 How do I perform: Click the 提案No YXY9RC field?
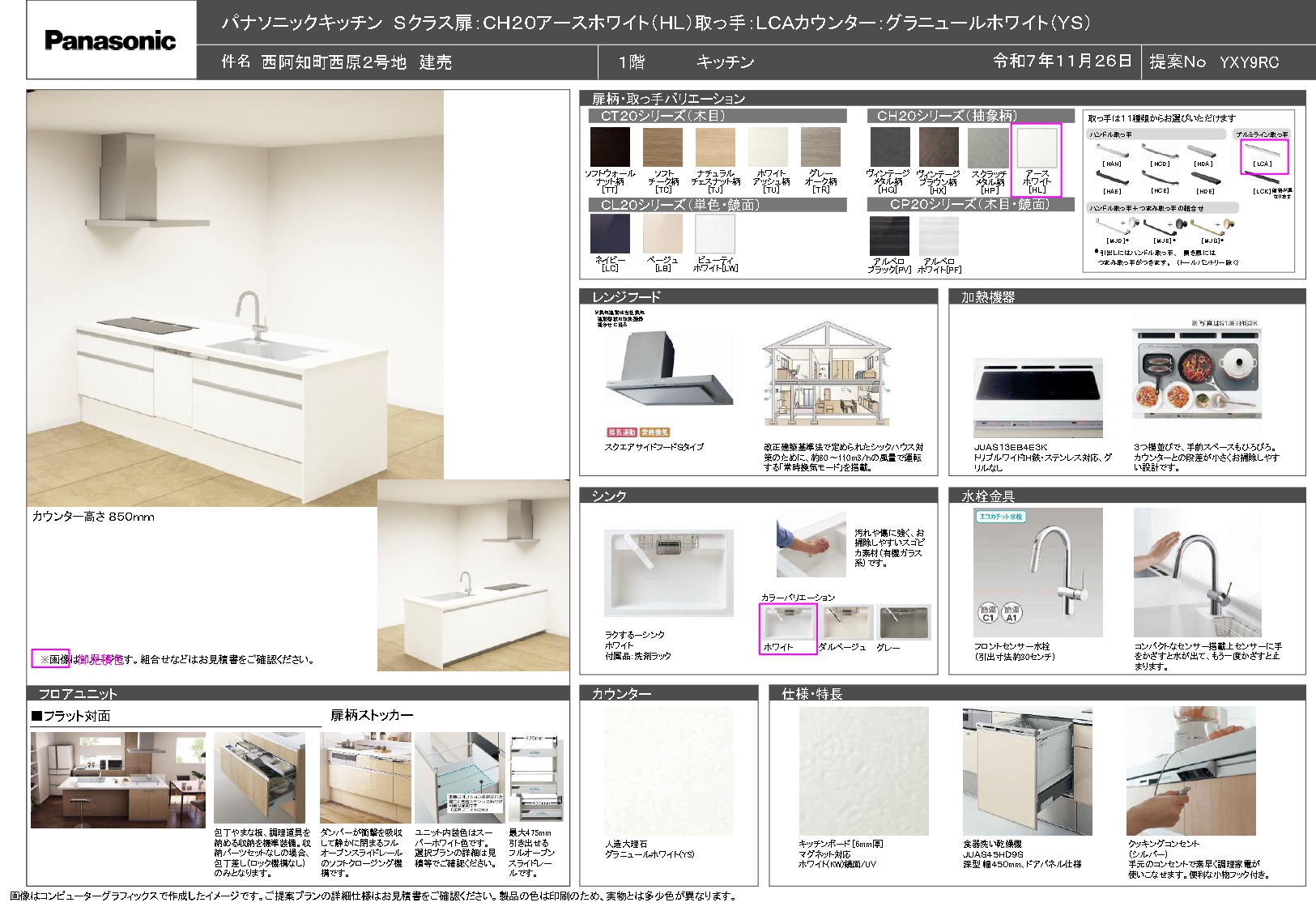(x=1214, y=62)
